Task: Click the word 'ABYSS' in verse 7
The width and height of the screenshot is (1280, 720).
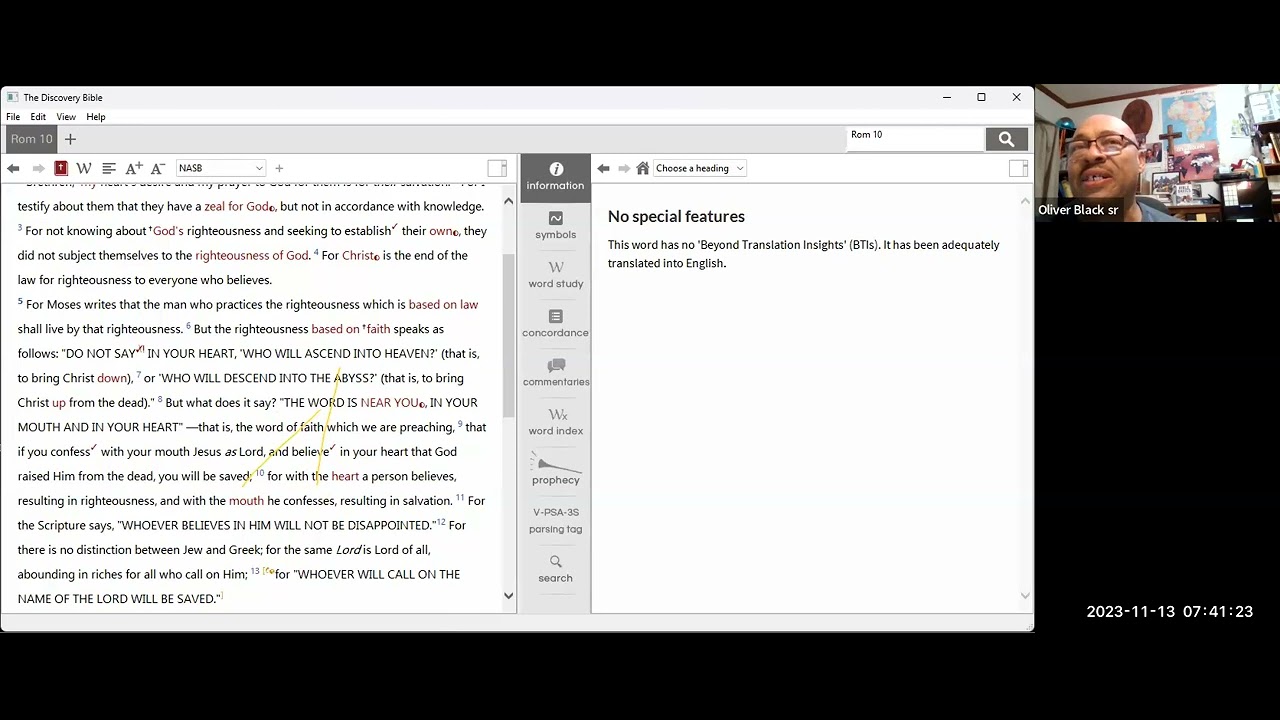Action: click(352, 378)
